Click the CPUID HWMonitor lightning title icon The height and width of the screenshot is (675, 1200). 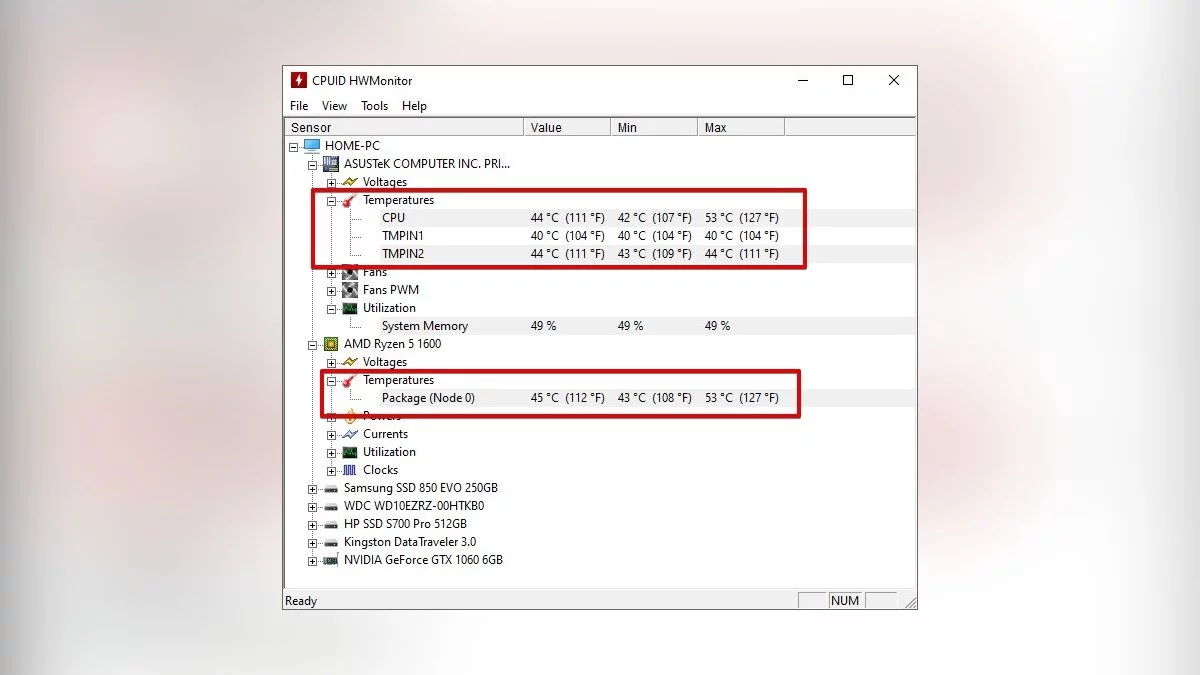[299, 81]
